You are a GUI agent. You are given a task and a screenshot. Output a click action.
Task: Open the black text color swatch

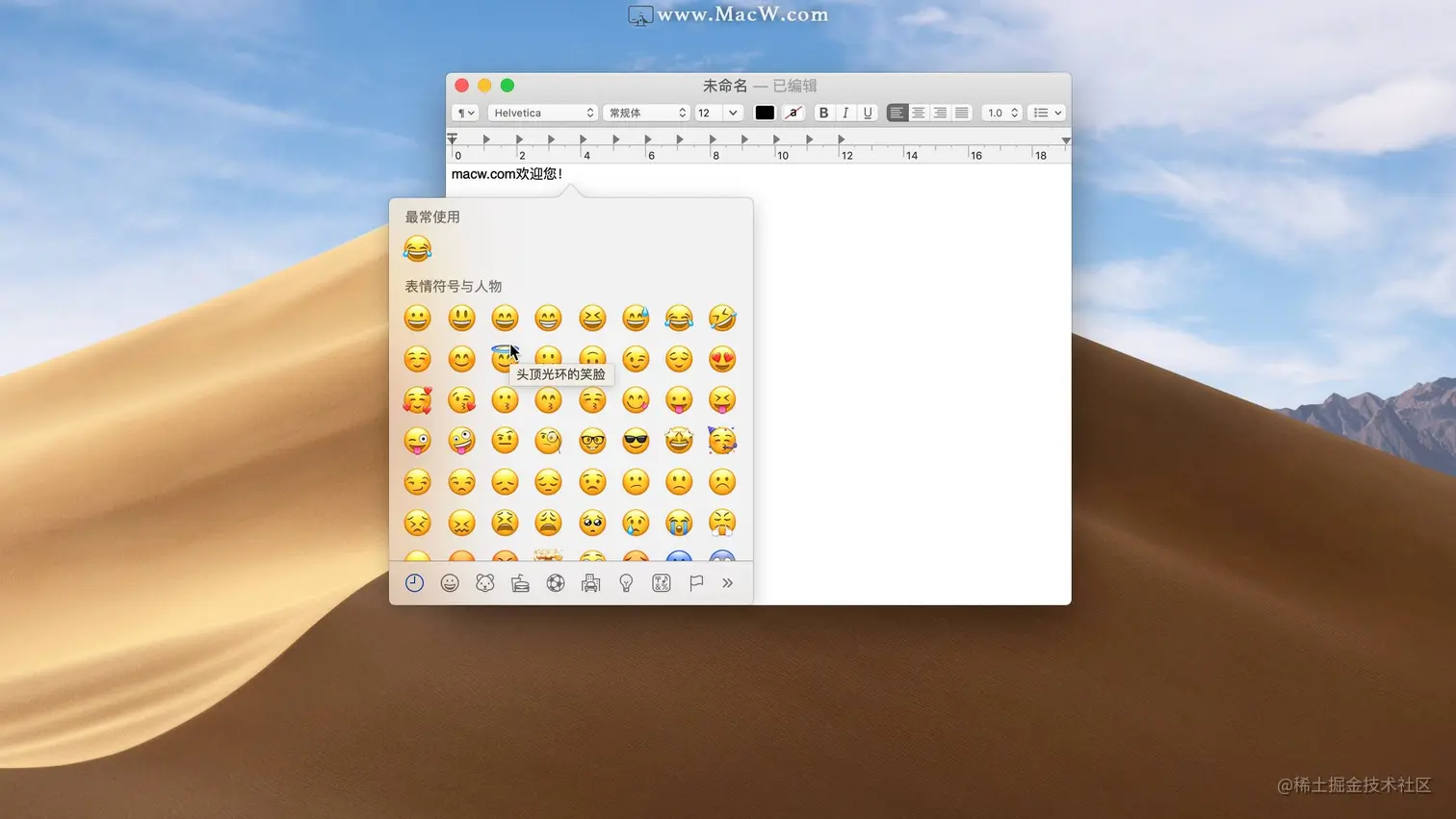(765, 113)
